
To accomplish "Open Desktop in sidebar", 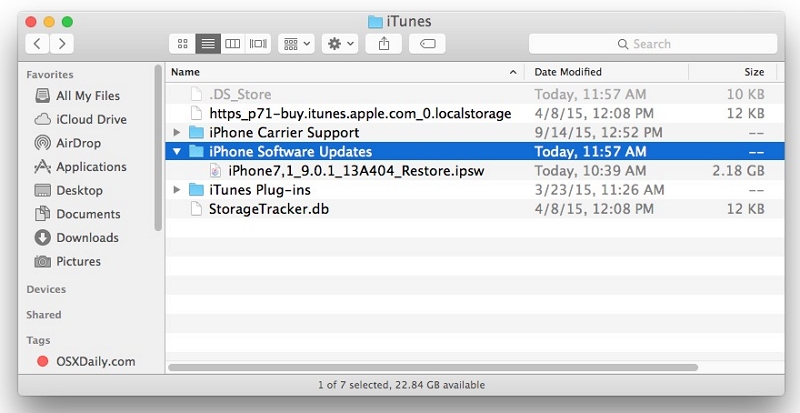I will 69,190.
